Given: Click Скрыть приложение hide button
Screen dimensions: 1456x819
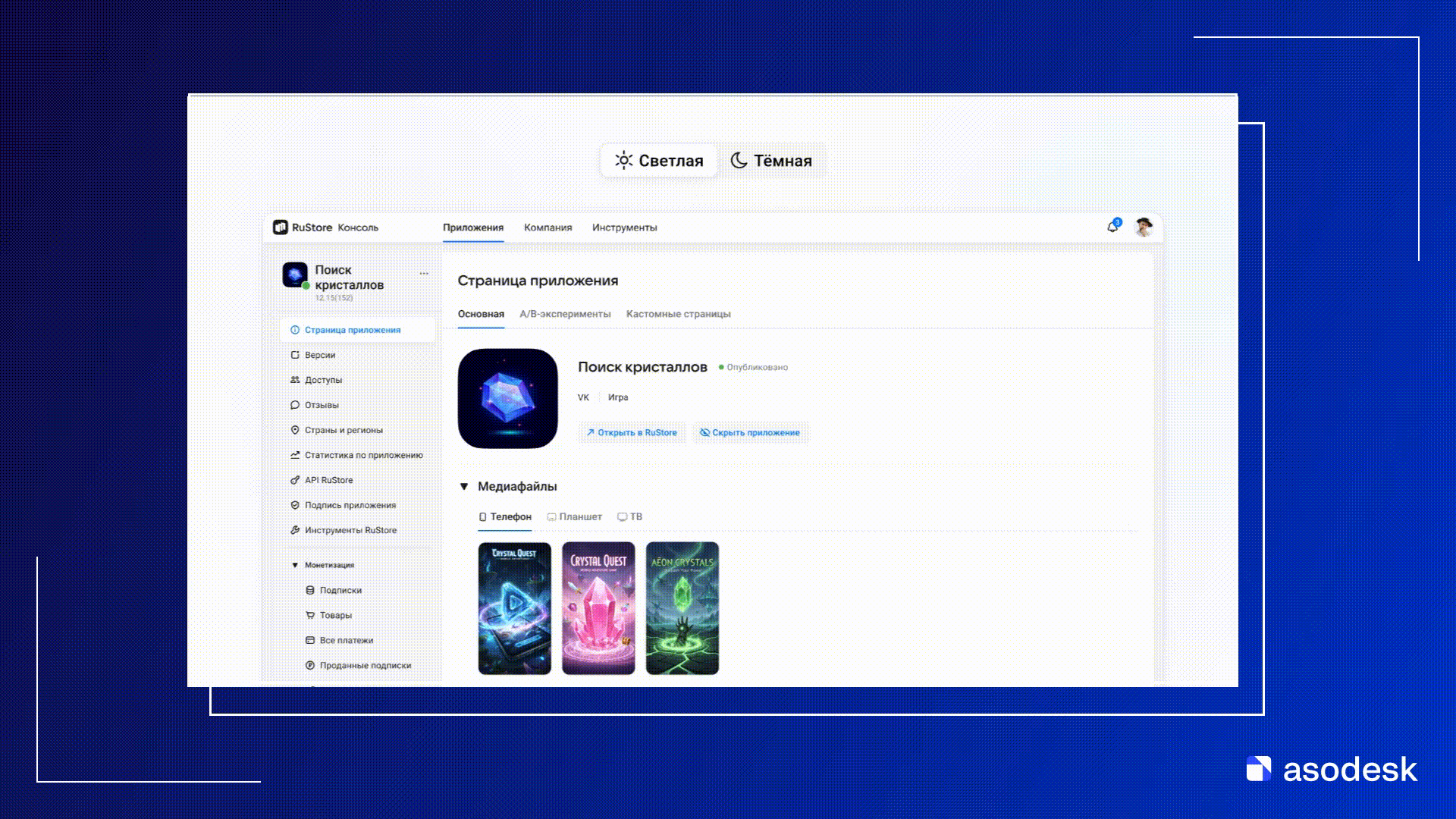Looking at the screenshot, I should [749, 433].
